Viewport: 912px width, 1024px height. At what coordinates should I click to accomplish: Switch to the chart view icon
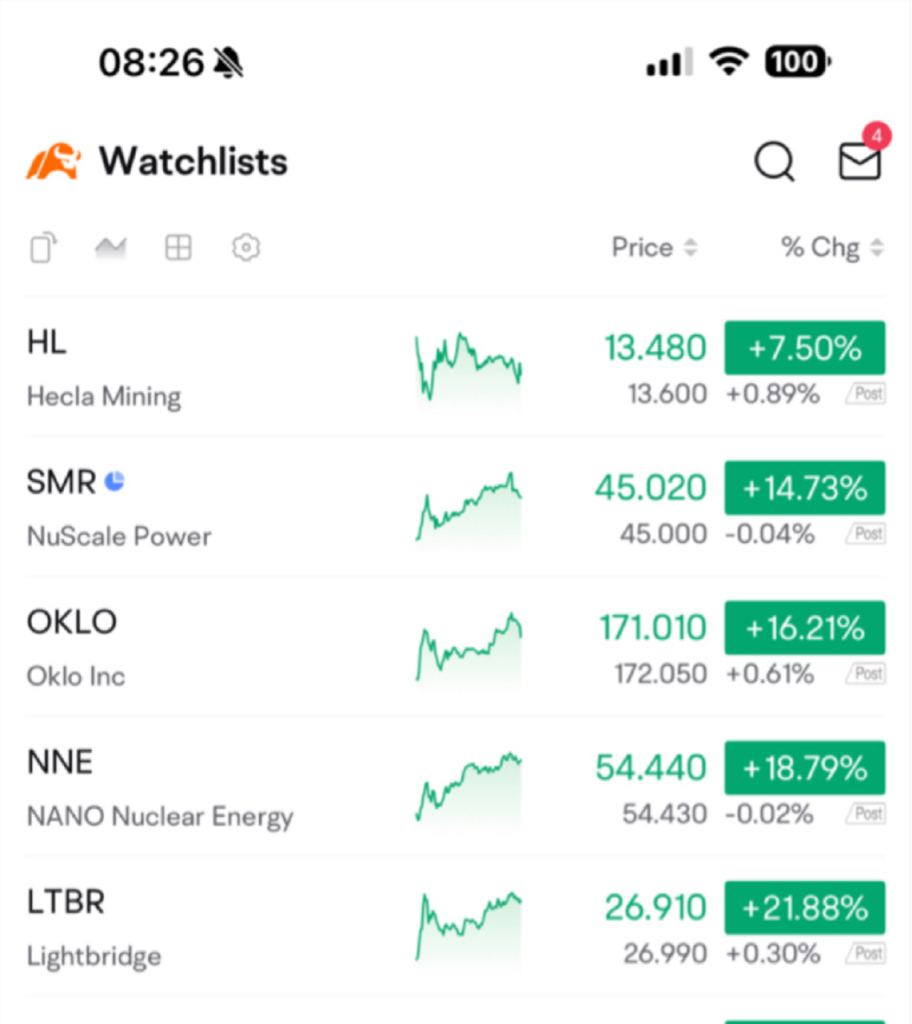110,248
